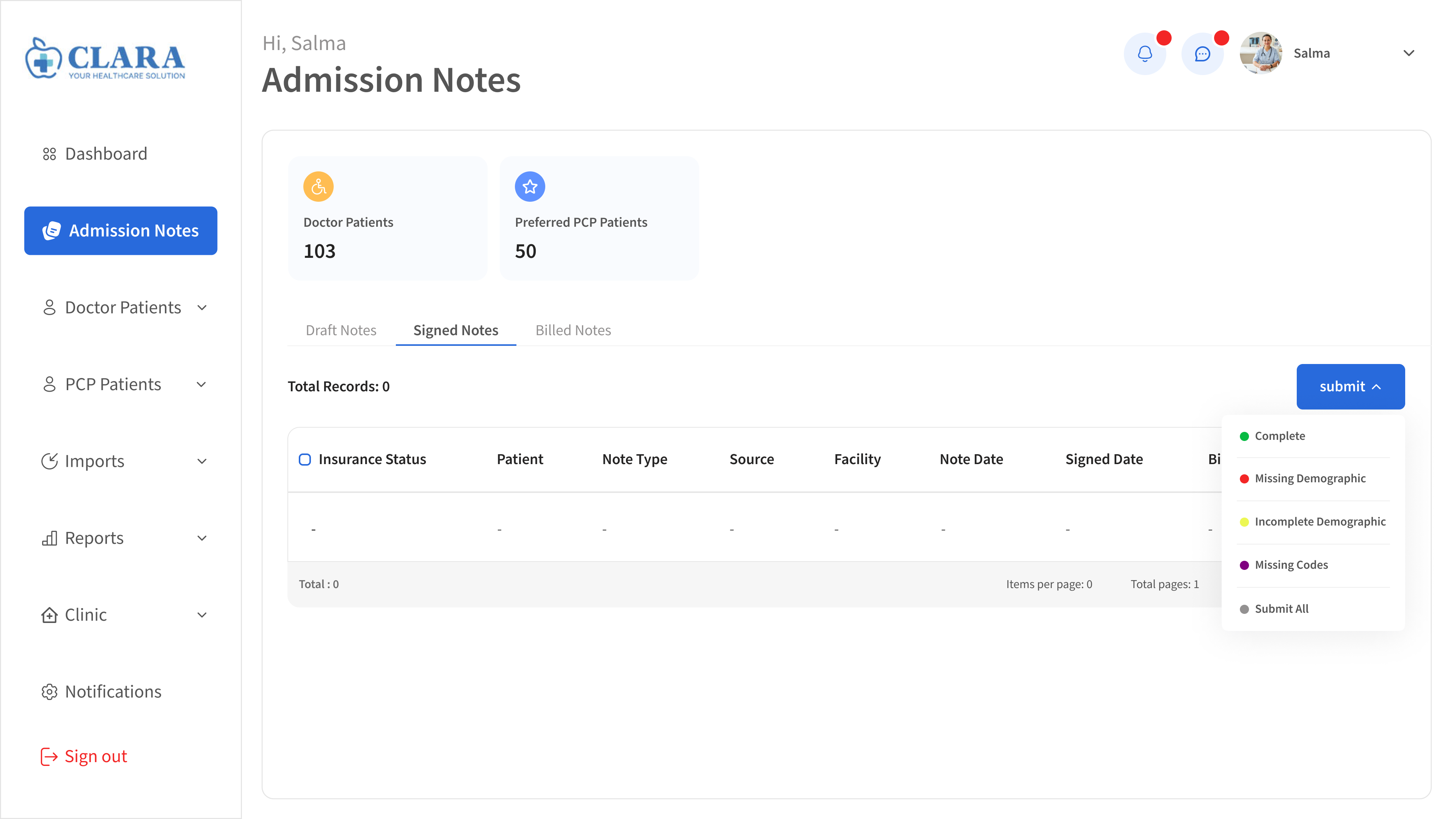
Task: Click the Note Type column header
Action: click(x=634, y=460)
